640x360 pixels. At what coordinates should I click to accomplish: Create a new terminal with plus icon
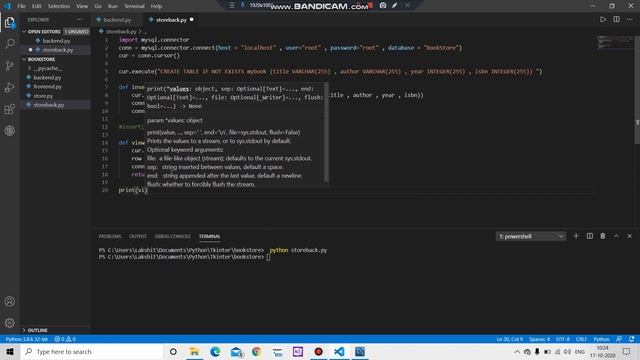point(576,236)
